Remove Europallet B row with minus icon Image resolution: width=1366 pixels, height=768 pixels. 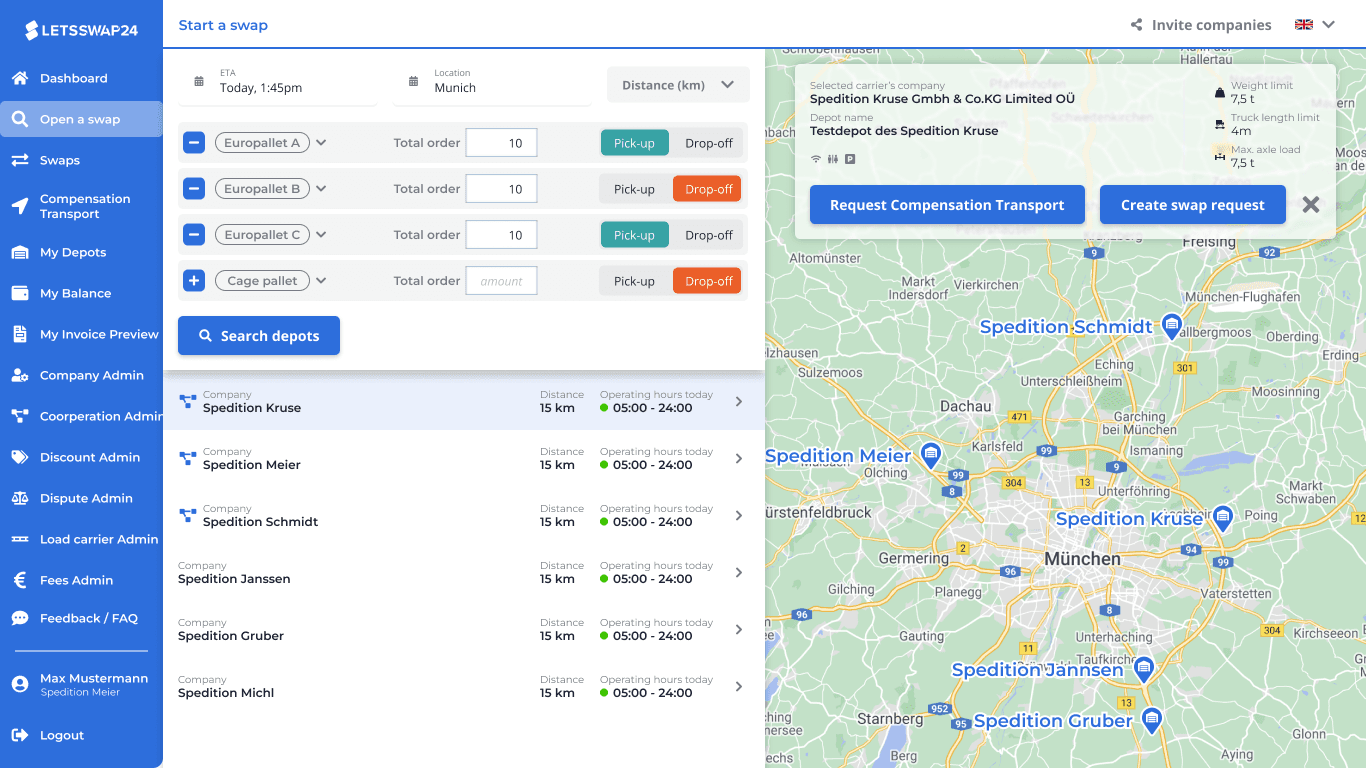195,189
